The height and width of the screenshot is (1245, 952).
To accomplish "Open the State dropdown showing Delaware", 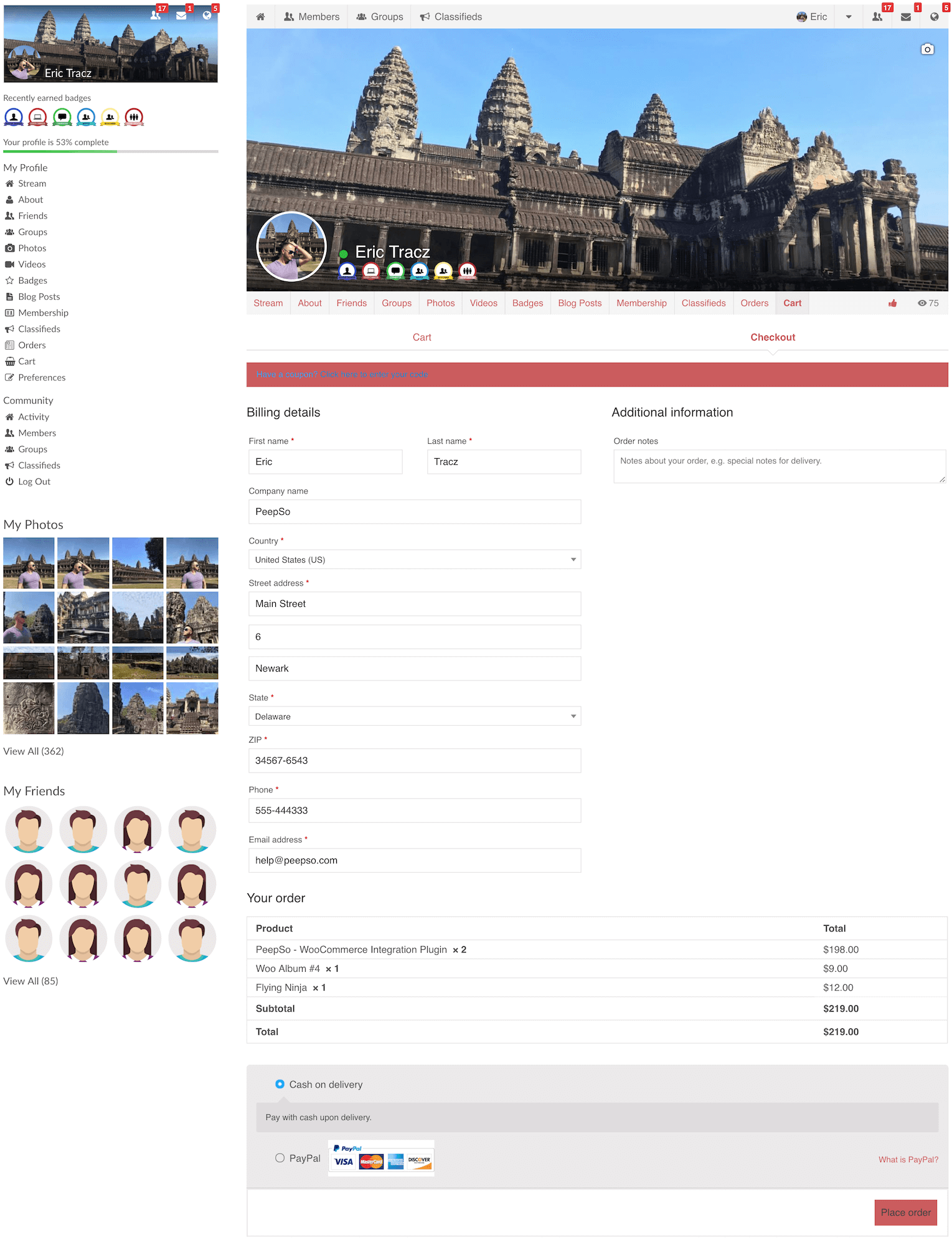I will tap(415, 716).
